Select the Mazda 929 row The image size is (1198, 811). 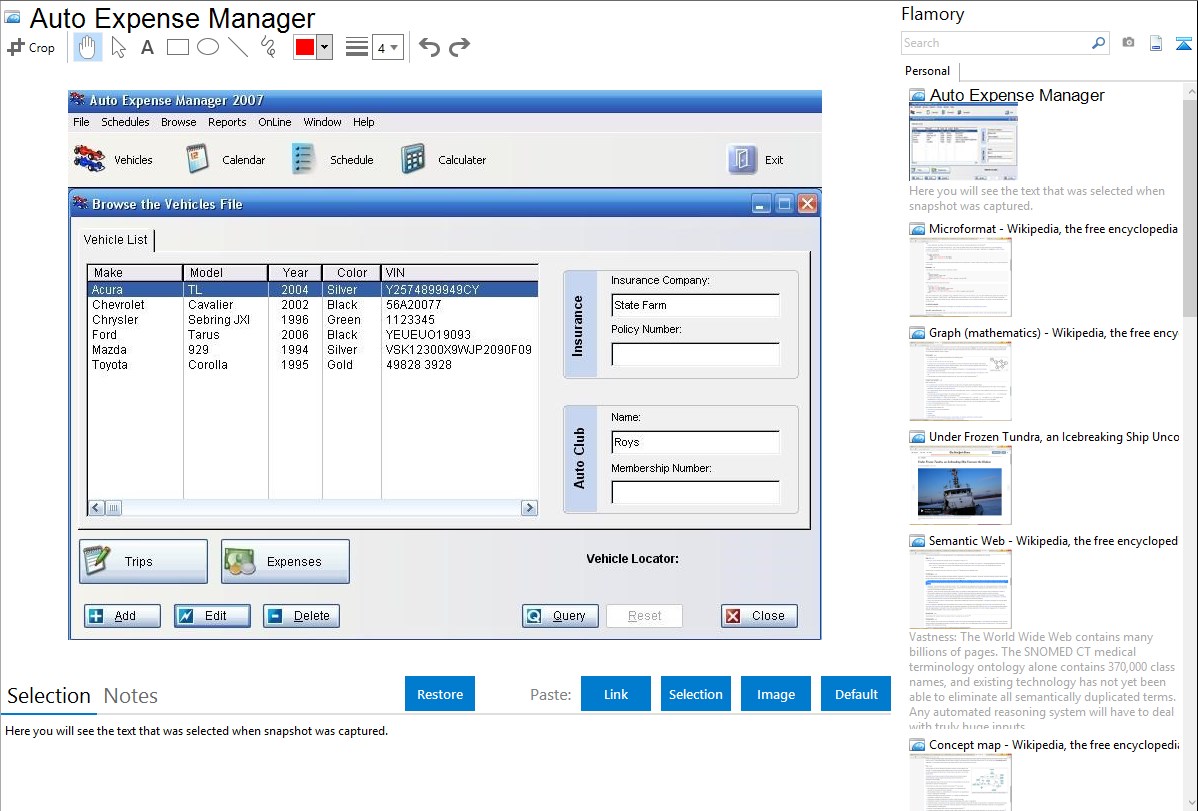[312, 350]
